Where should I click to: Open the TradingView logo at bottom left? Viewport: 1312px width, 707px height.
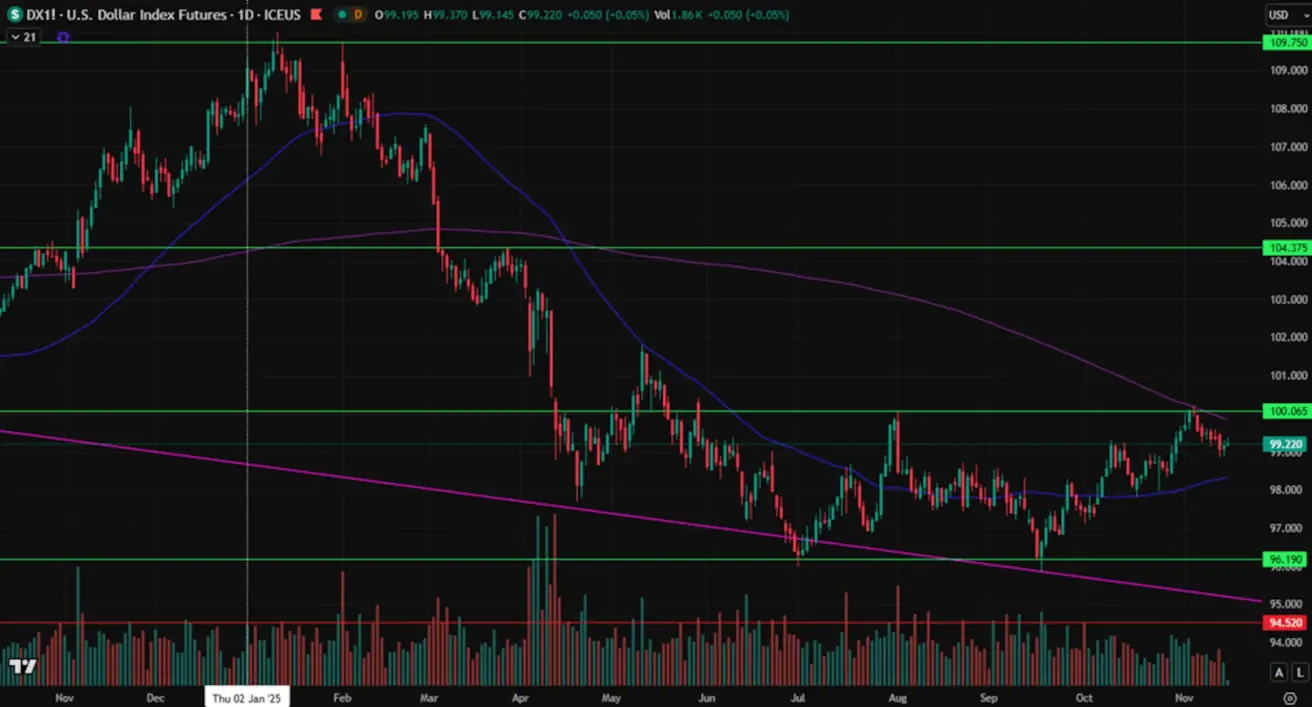point(23,667)
